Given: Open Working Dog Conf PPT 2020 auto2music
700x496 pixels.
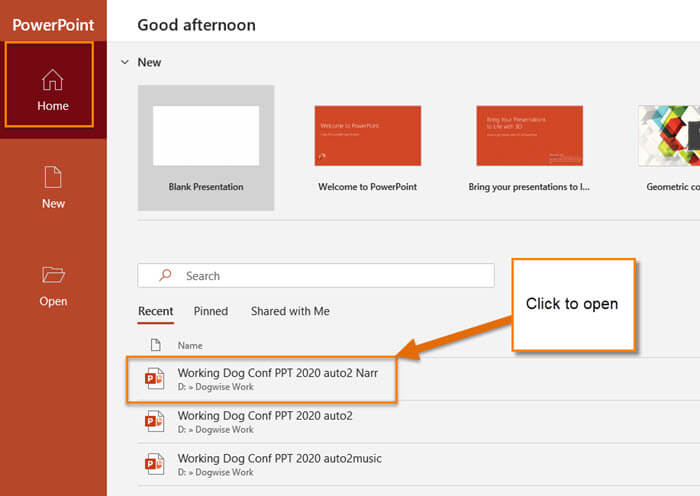Looking at the screenshot, I should pos(279,458).
